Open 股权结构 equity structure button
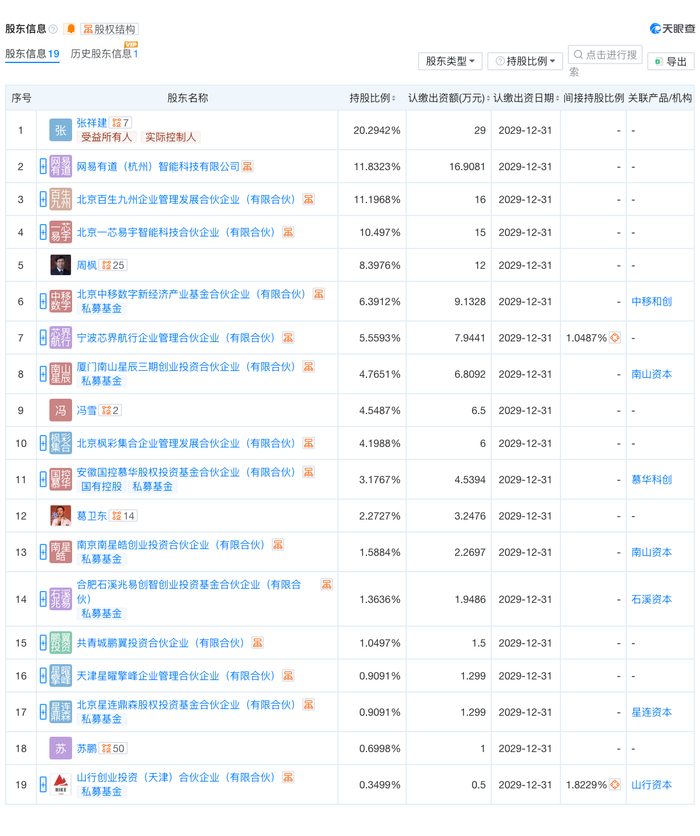Screen dimensions: 700x836 (x=109, y=29)
